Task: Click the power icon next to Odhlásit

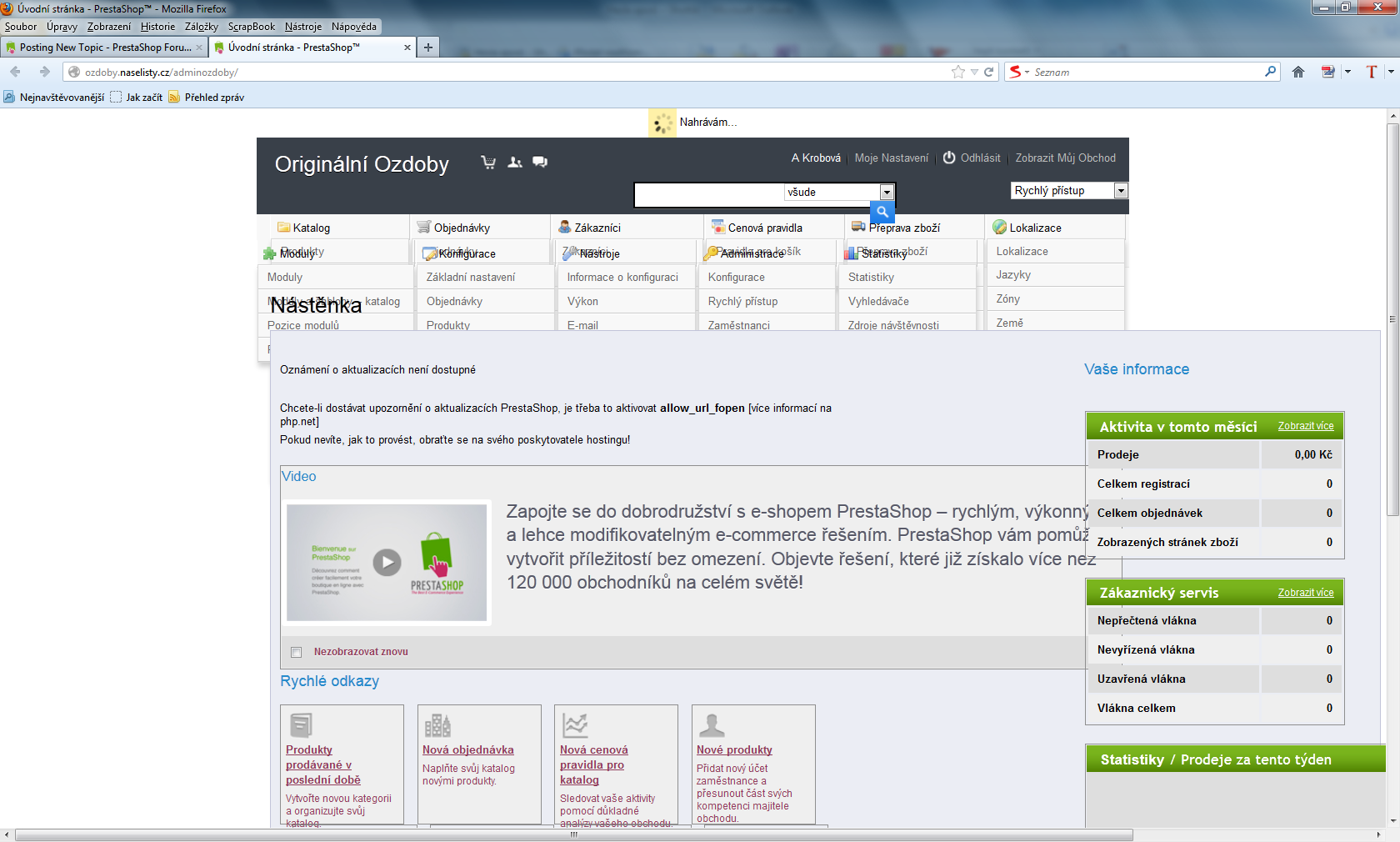Action: [x=949, y=158]
